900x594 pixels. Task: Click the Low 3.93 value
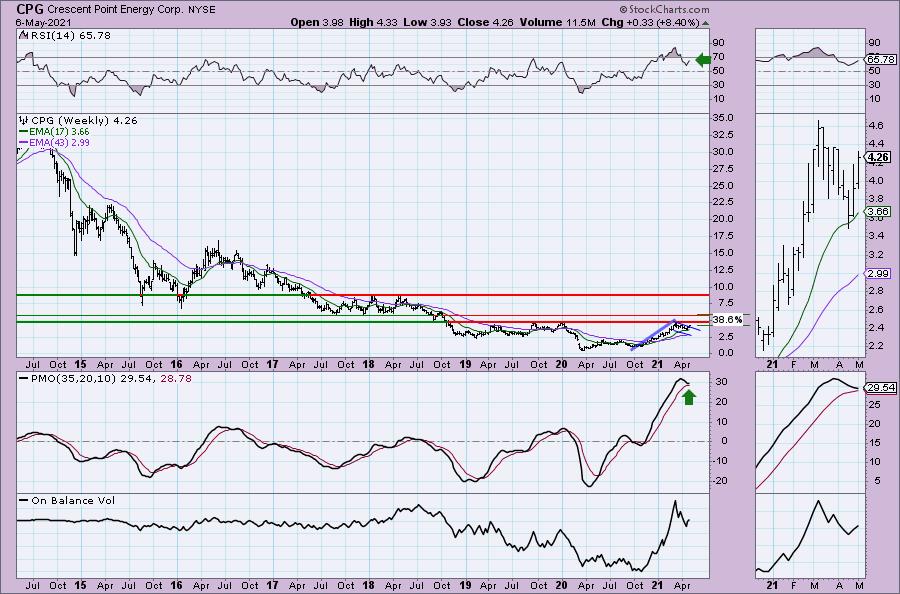(x=428, y=22)
